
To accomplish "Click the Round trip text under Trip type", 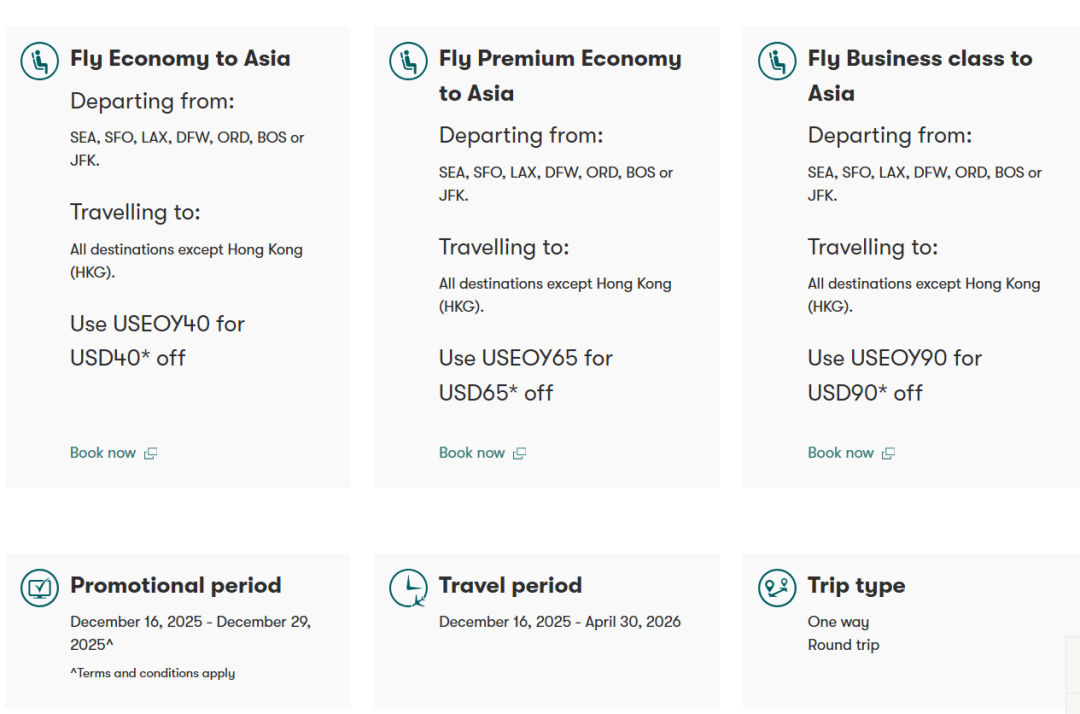I will pyautogui.click(x=843, y=645).
